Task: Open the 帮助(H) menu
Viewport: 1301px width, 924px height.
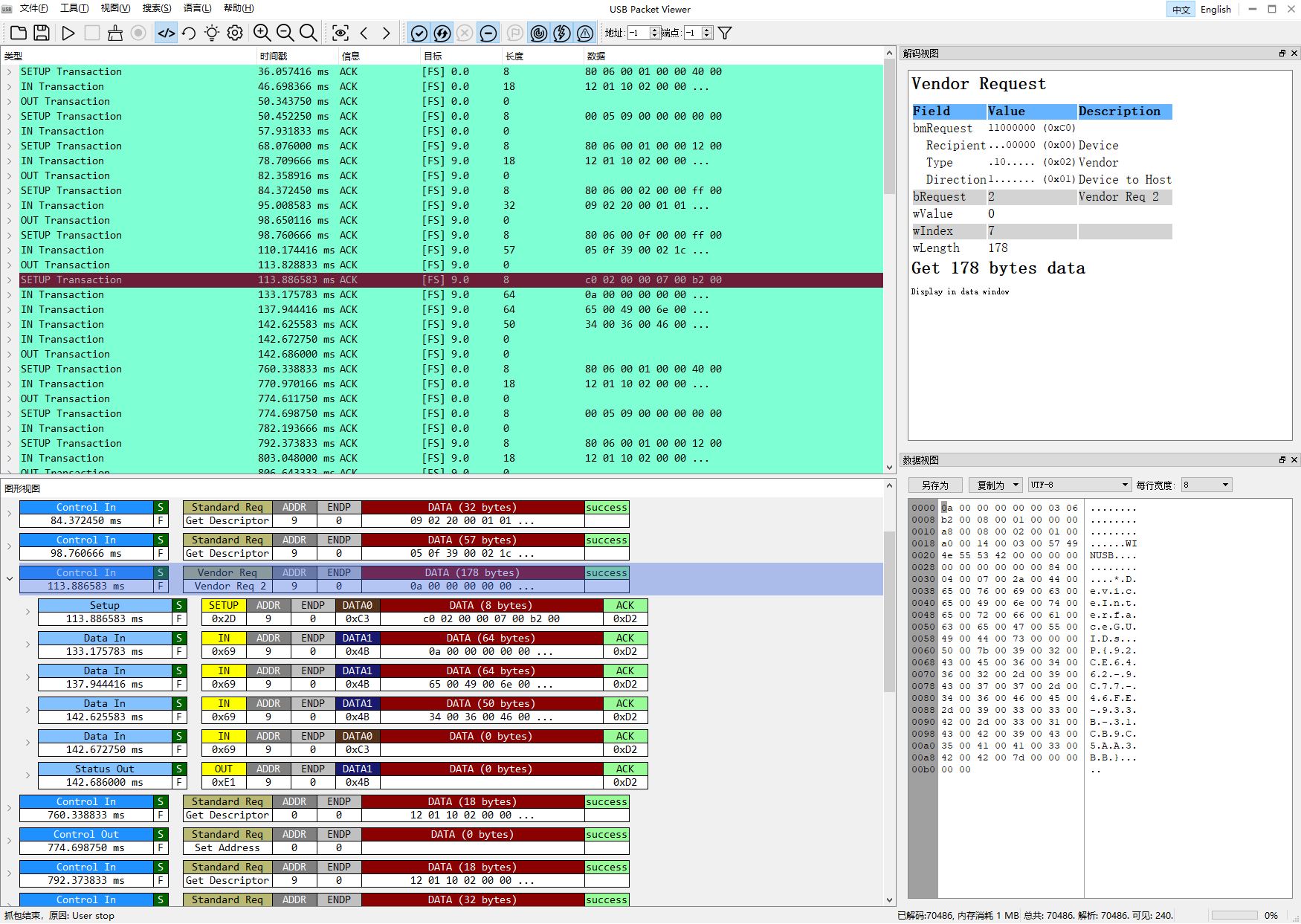Action: (x=239, y=8)
